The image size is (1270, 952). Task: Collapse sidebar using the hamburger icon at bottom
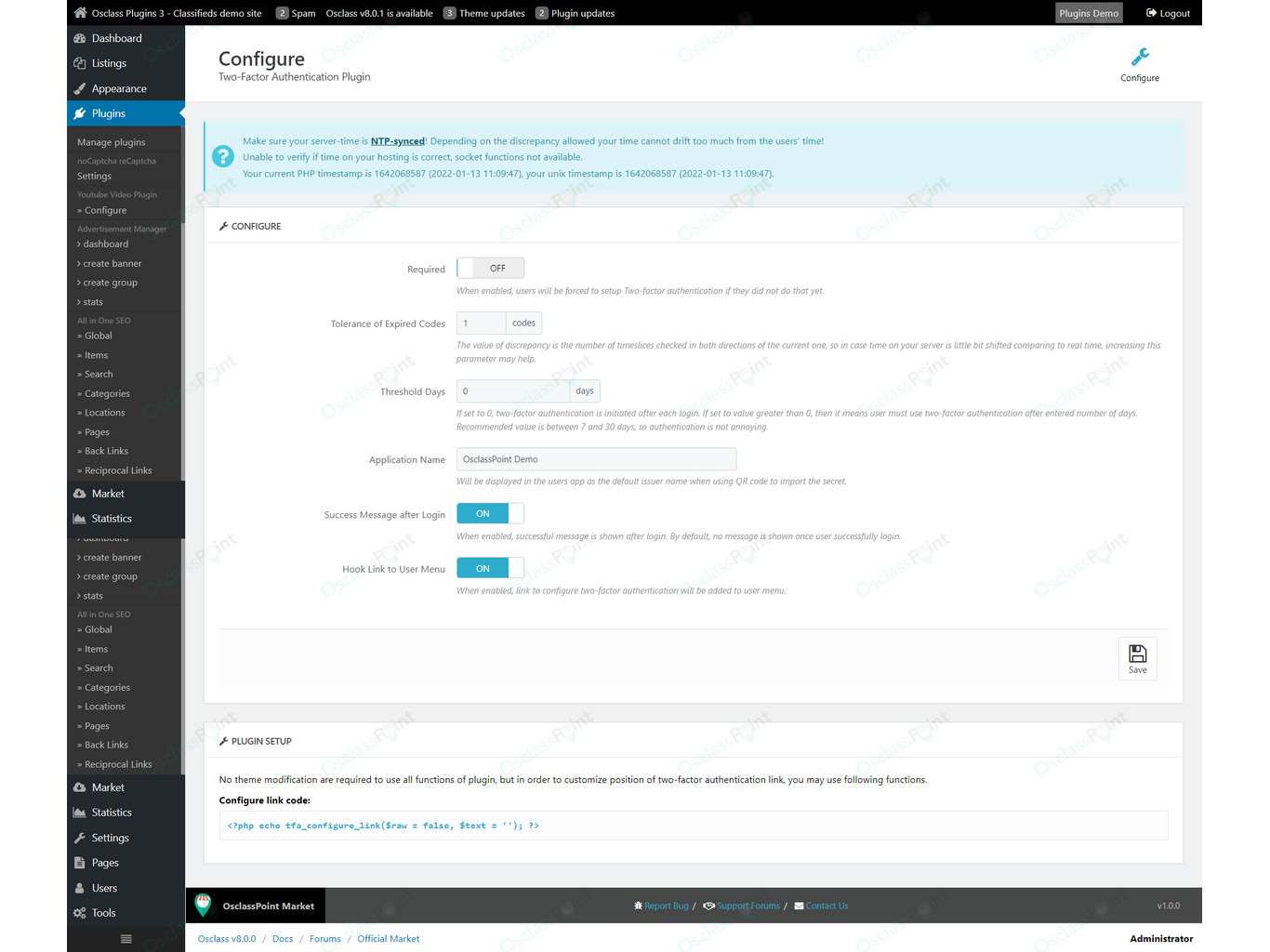[126, 939]
